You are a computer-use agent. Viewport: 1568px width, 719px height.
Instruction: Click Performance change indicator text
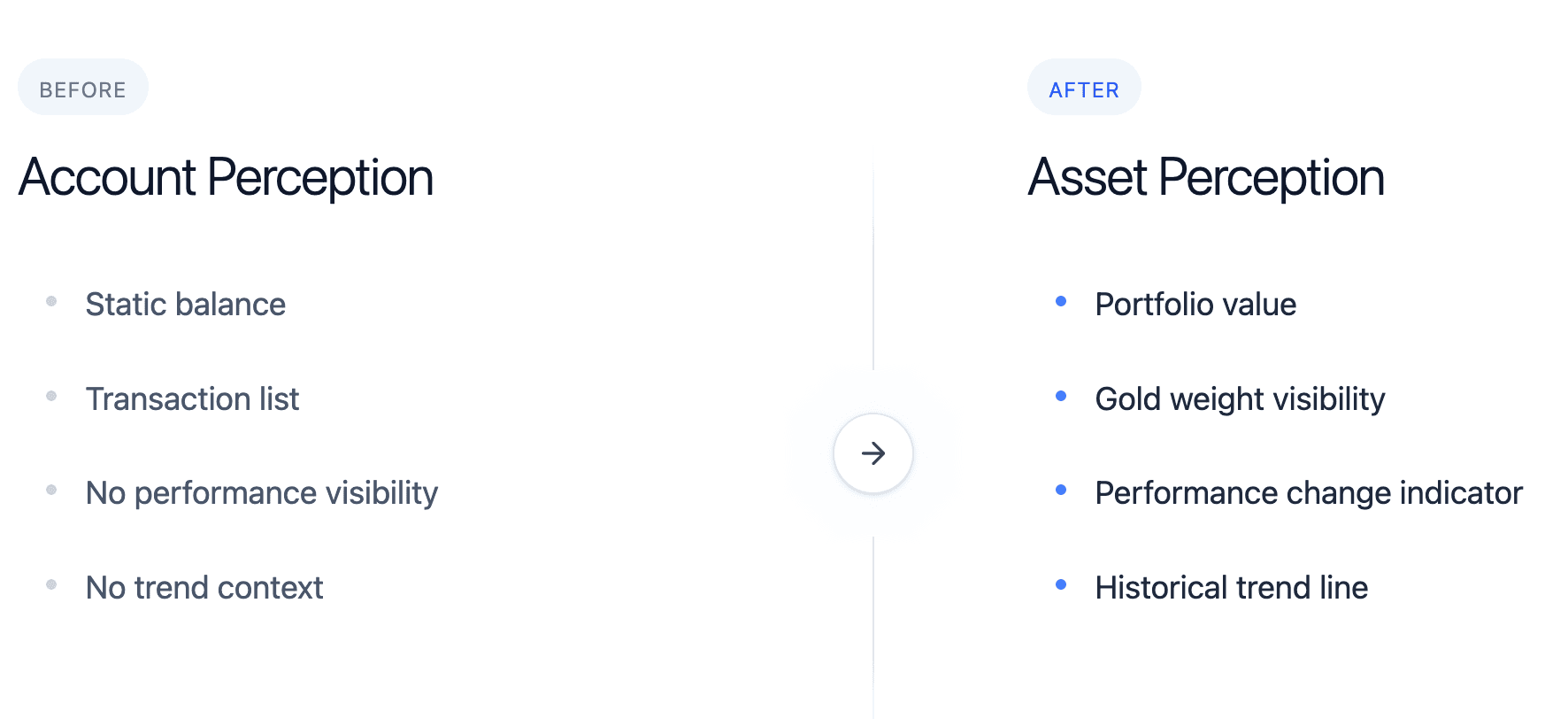(1309, 493)
